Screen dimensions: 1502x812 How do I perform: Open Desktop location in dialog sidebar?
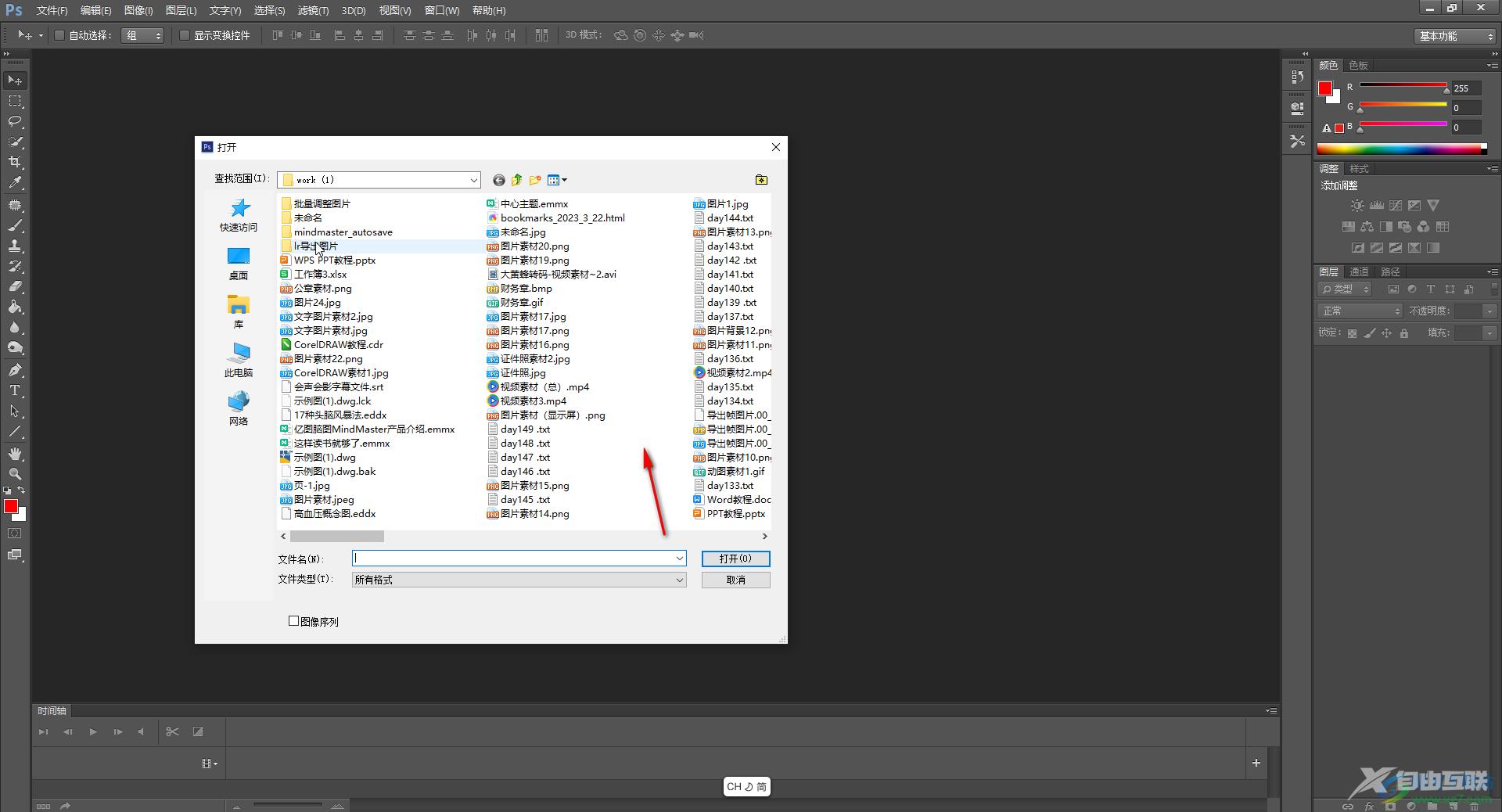pyautogui.click(x=239, y=264)
